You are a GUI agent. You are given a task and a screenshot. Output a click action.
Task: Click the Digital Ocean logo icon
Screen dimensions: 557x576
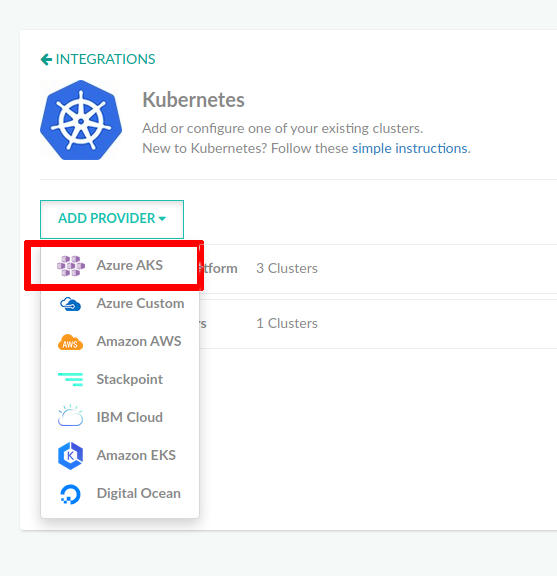[x=70, y=494]
